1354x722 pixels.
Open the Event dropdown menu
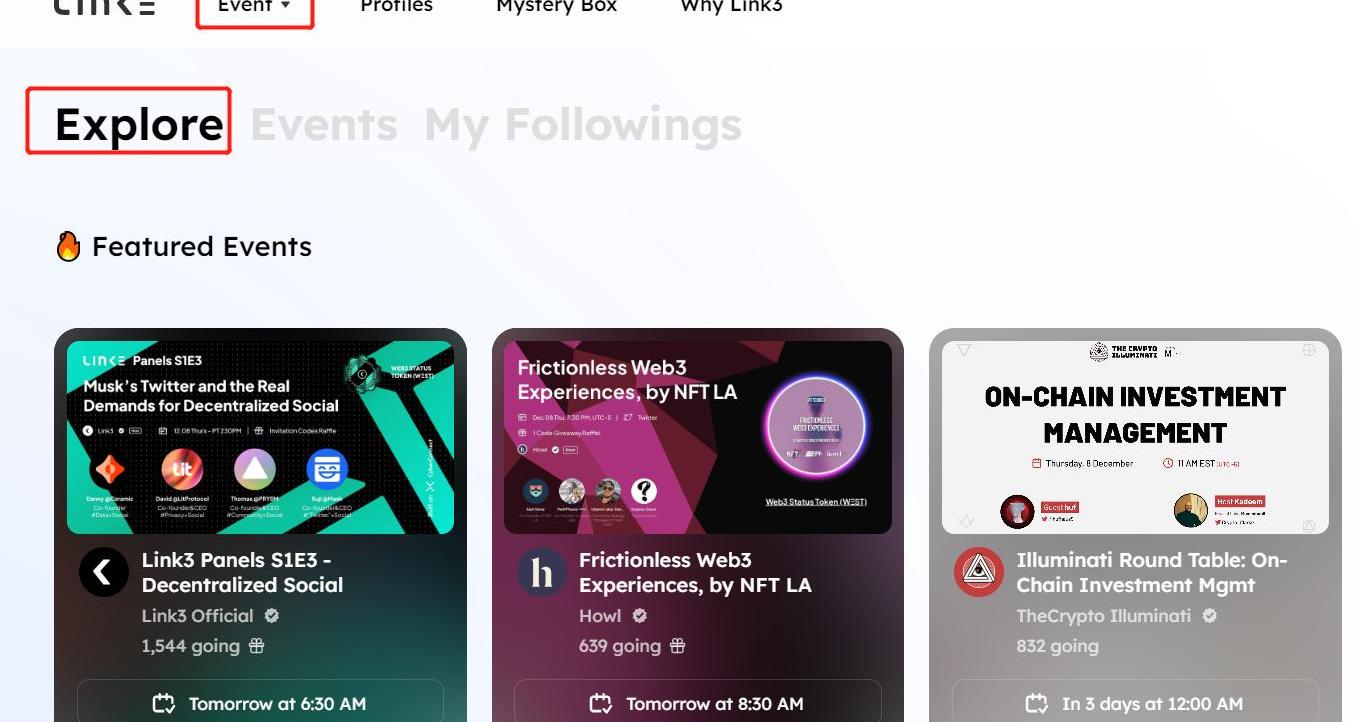point(255,6)
